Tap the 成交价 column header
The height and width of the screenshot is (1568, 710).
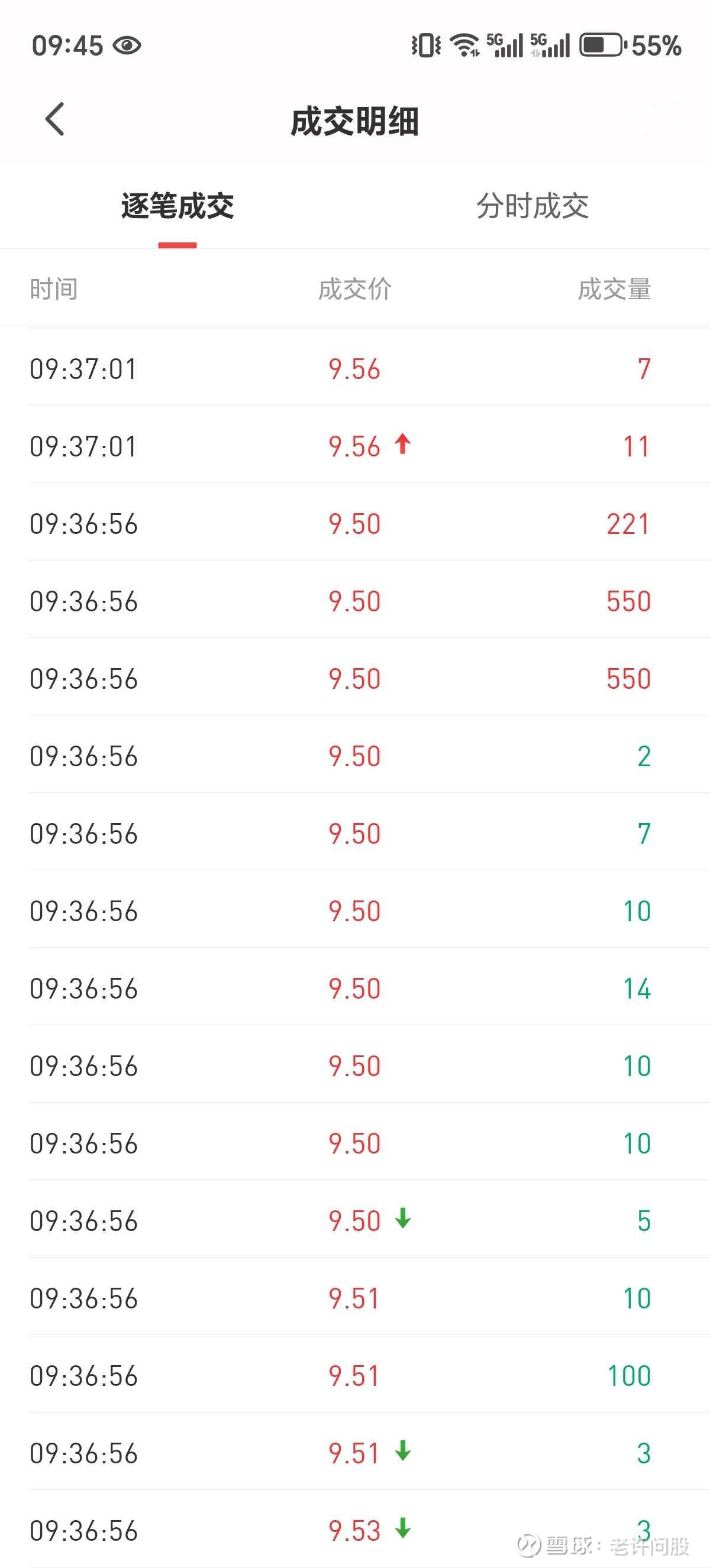(354, 289)
